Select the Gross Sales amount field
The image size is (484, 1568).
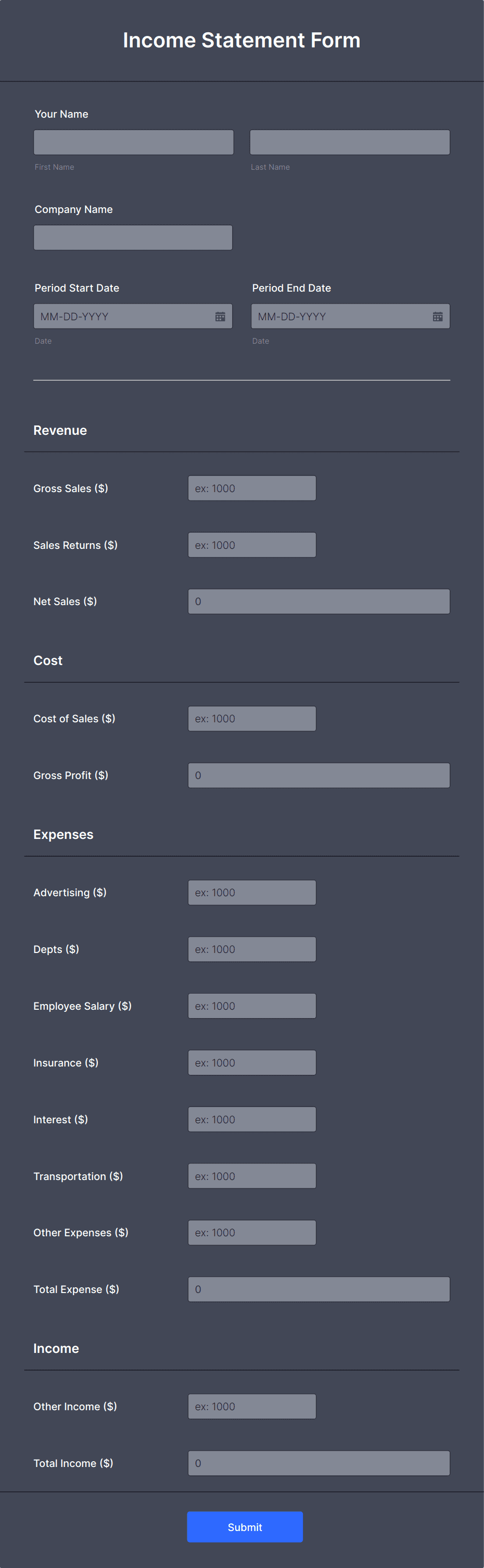coord(252,487)
